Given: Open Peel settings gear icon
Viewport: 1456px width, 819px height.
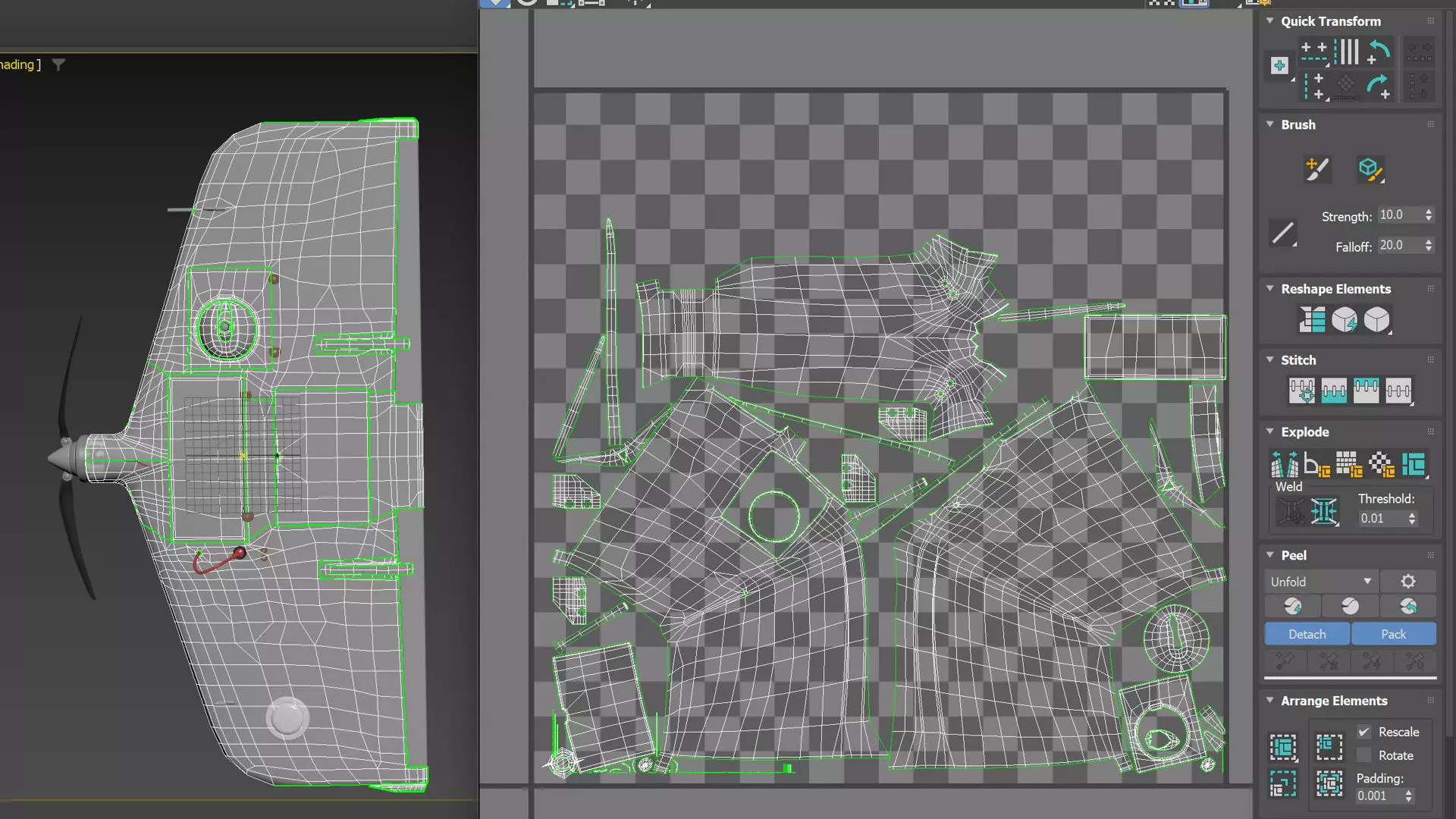Looking at the screenshot, I should click(x=1407, y=582).
